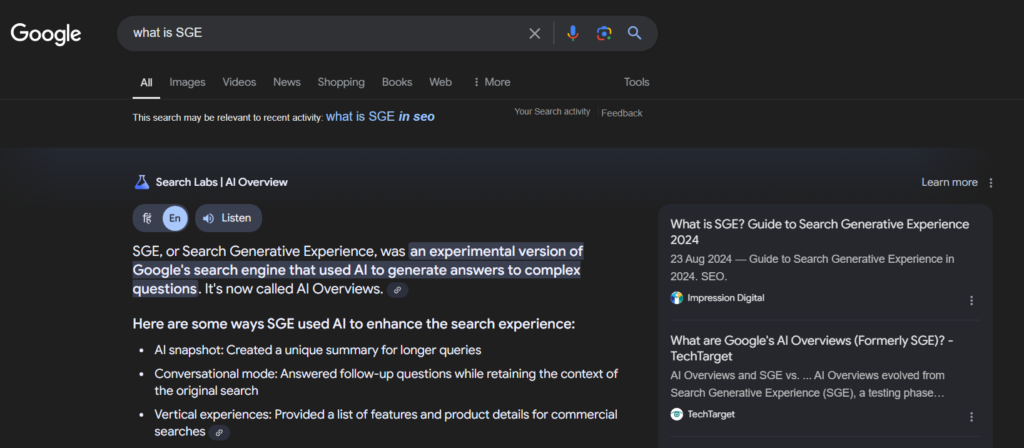Screen dimensions: 1024x448
Task: Open options for the TechTarget result
Action: [x=971, y=417]
